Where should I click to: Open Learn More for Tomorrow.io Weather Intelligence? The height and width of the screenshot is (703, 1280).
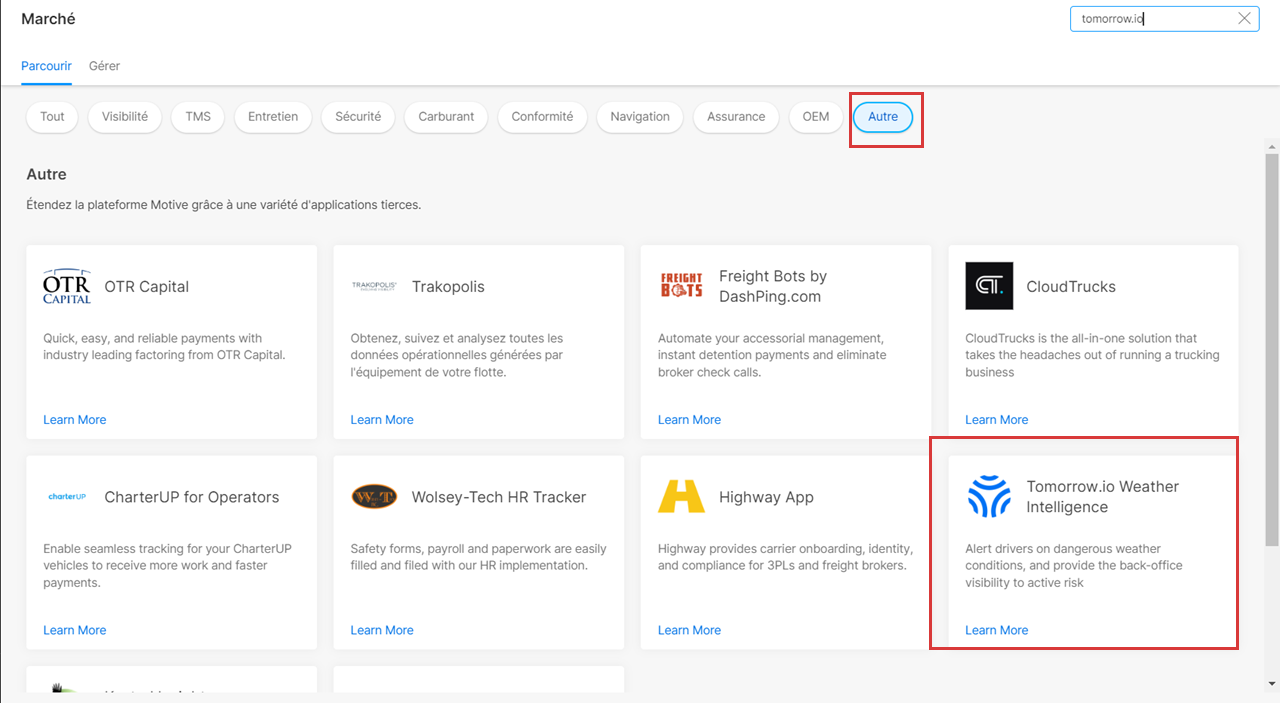tap(997, 630)
